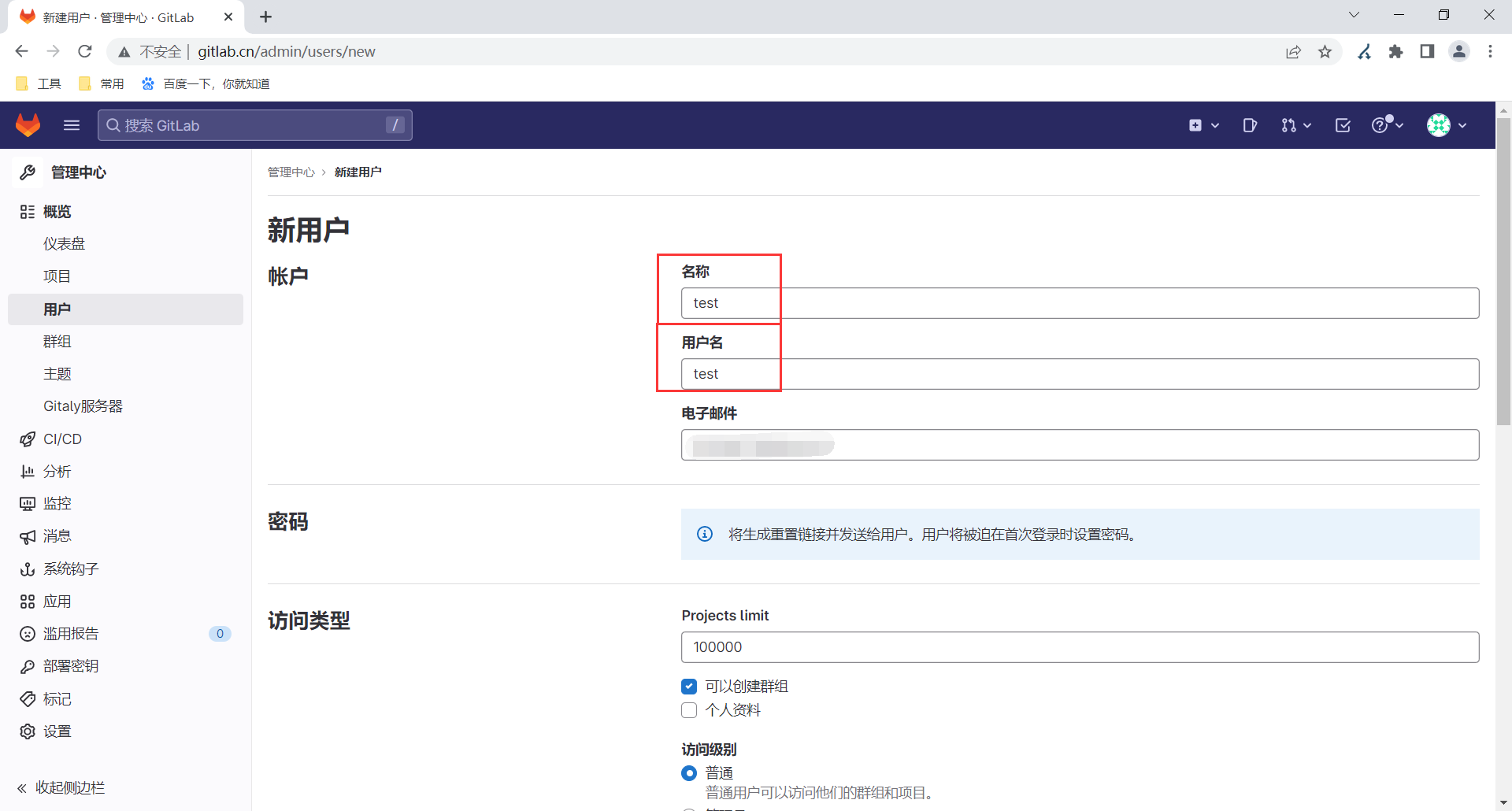Click the 滥用报告 face icon
1512x811 pixels.
tap(28, 634)
